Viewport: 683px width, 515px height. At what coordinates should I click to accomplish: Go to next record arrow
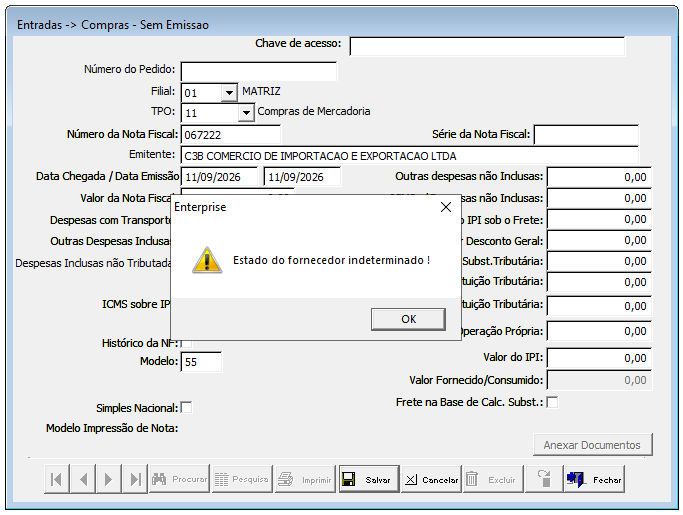[x=108, y=479]
